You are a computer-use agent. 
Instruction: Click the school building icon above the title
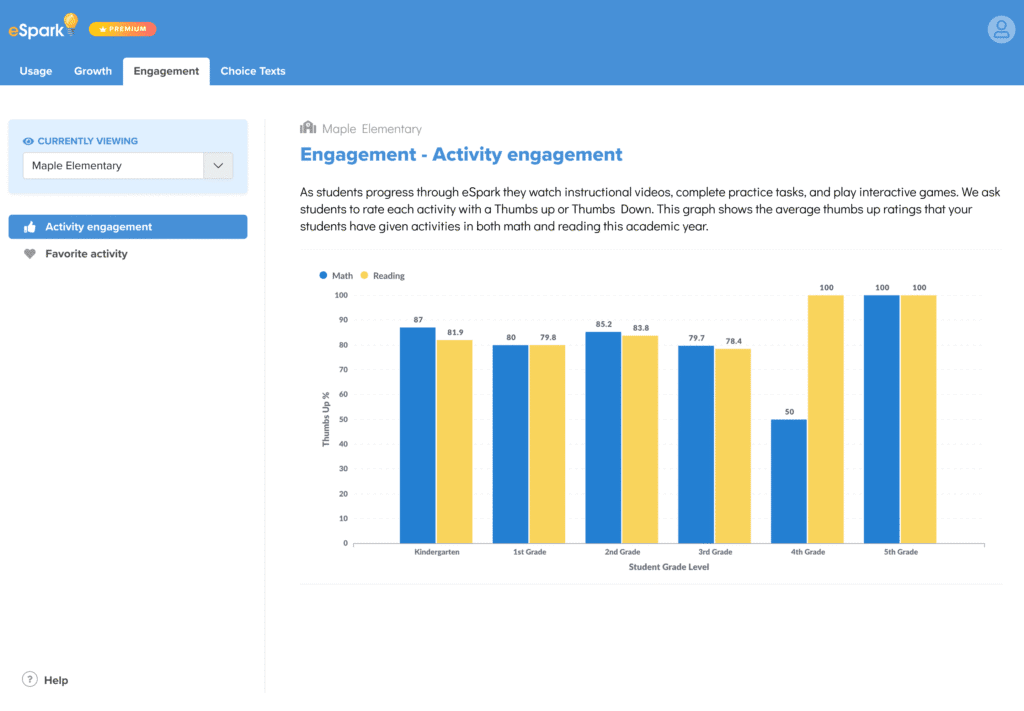click(308, 128)
